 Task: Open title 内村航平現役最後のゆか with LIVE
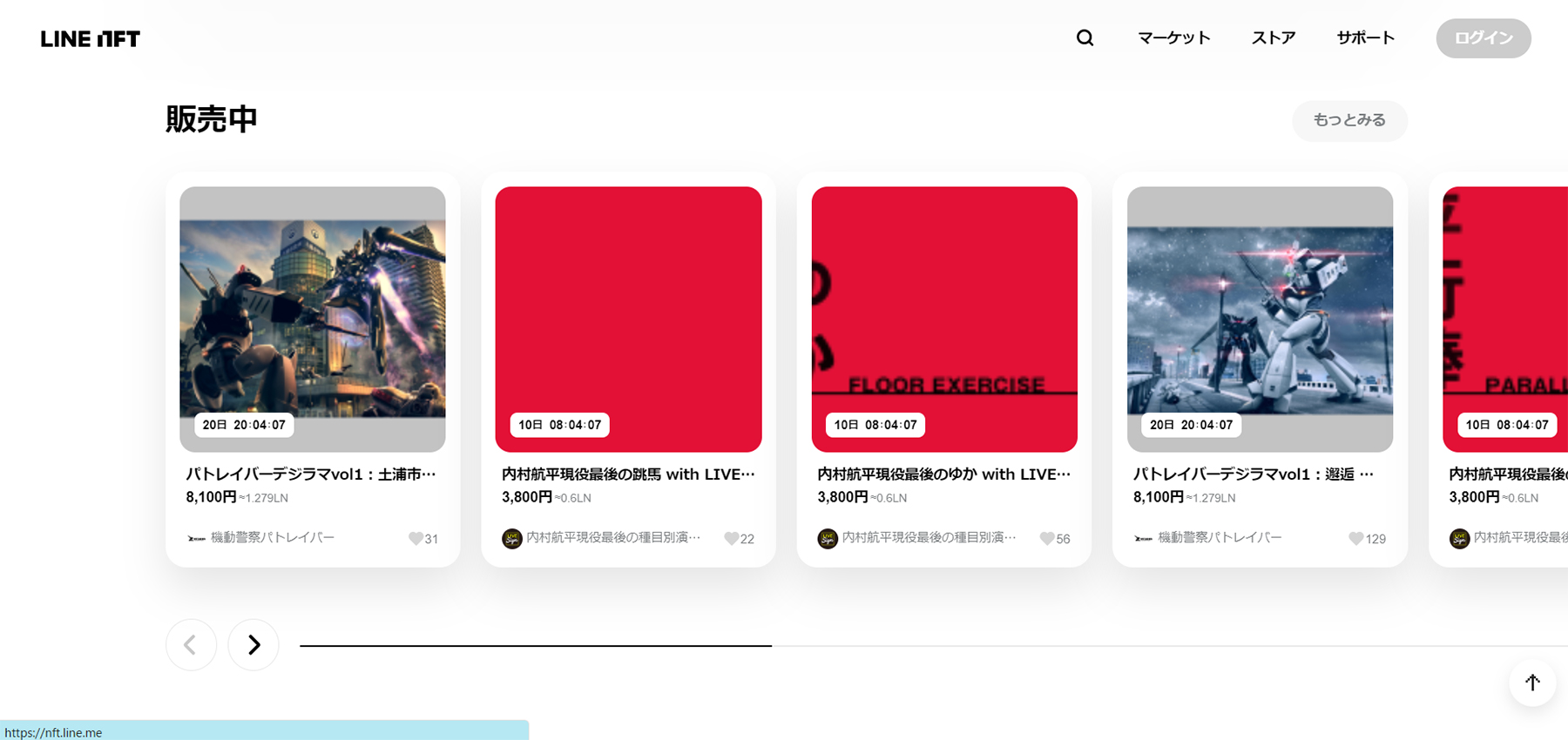(944, 474)
